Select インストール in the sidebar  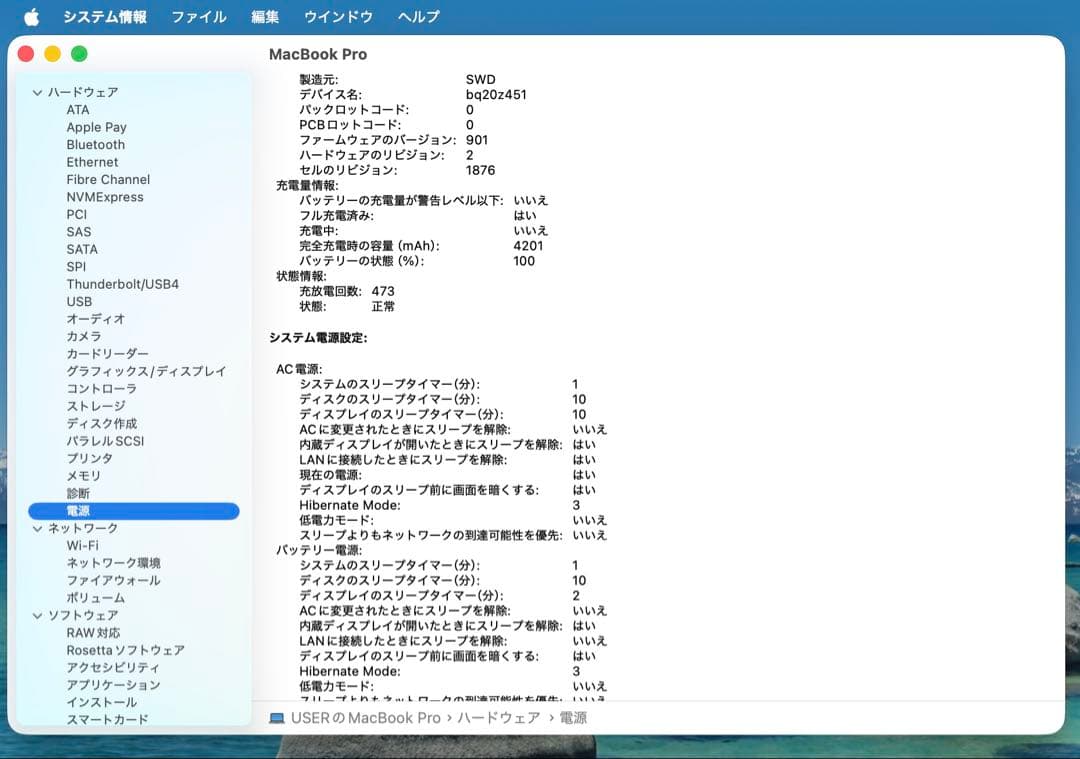coord(102,703)
